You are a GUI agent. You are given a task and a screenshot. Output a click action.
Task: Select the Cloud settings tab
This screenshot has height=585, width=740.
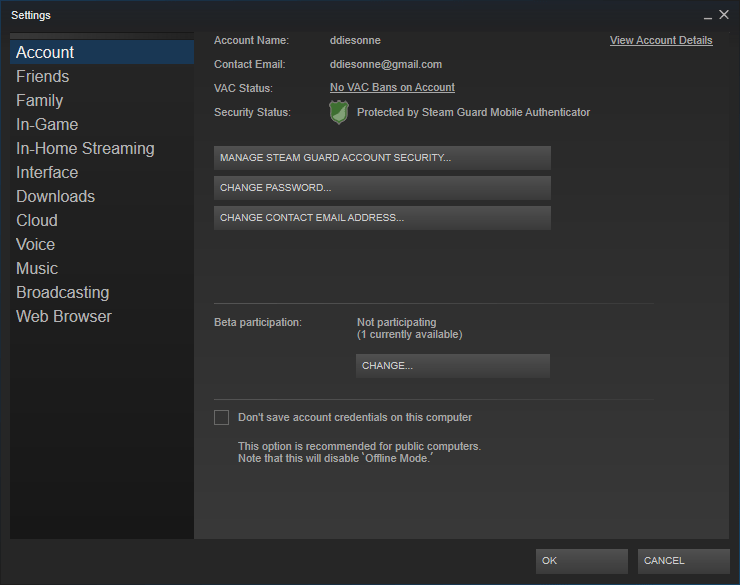[x=37, y=220]
